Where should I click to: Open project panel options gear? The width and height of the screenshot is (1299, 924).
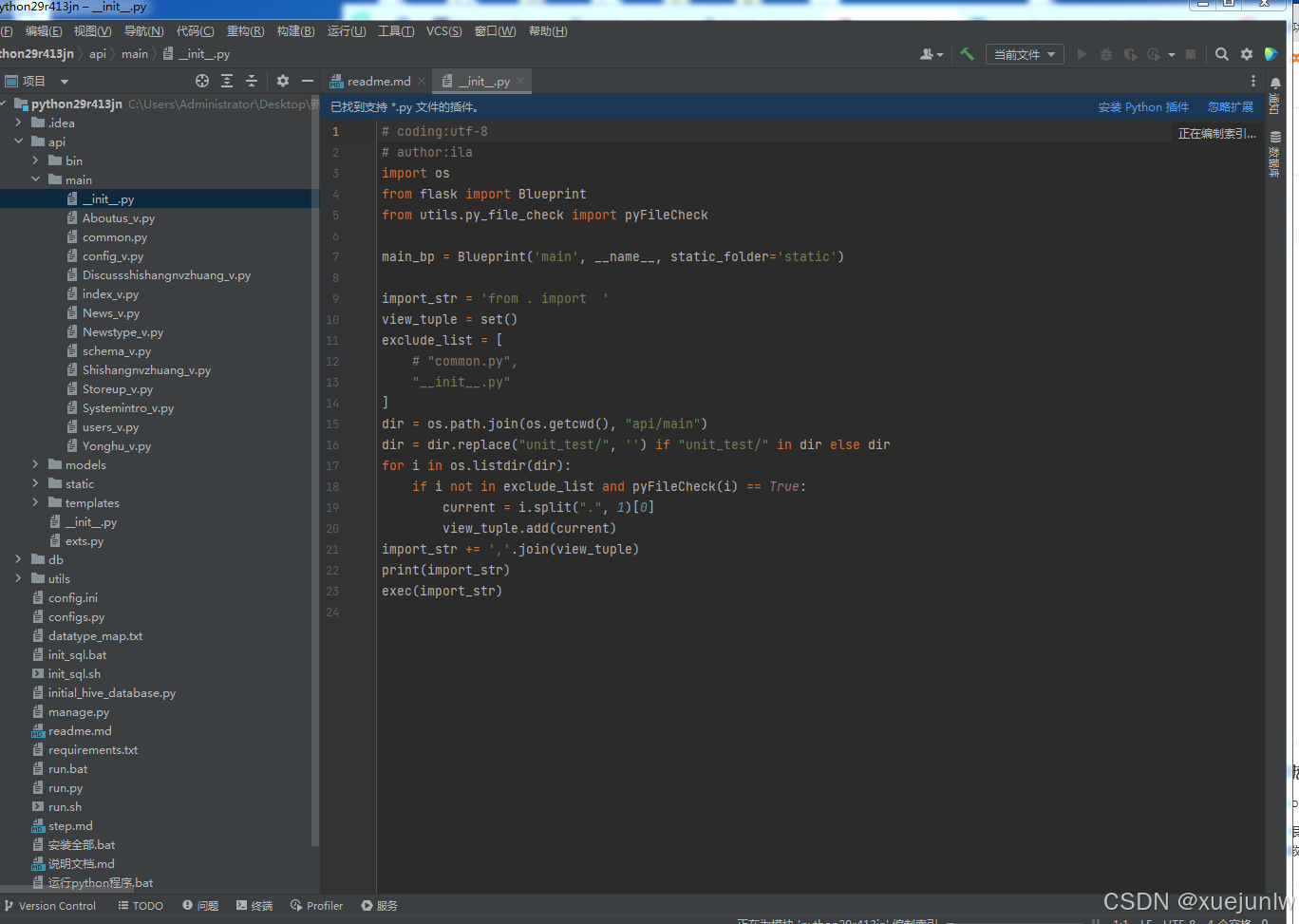pos(283,81)
